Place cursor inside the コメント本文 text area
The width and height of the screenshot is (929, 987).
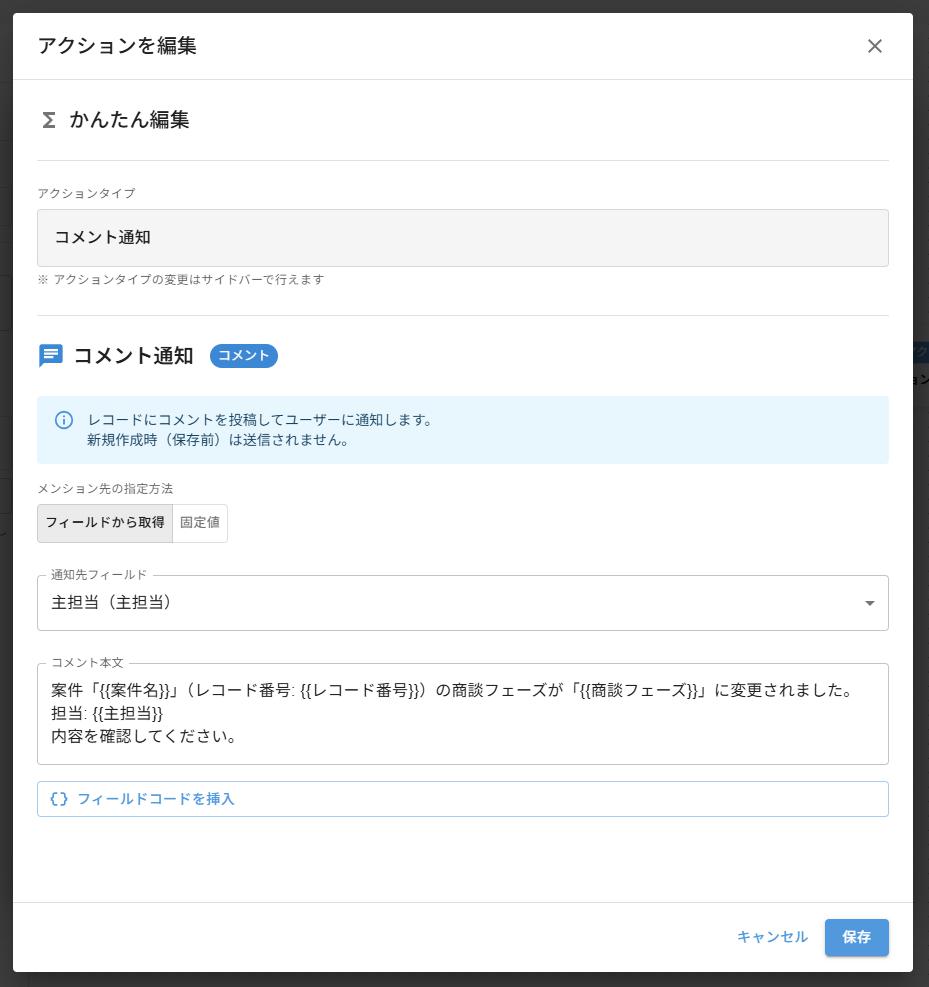pyautogui.click(x=462, y=712)
